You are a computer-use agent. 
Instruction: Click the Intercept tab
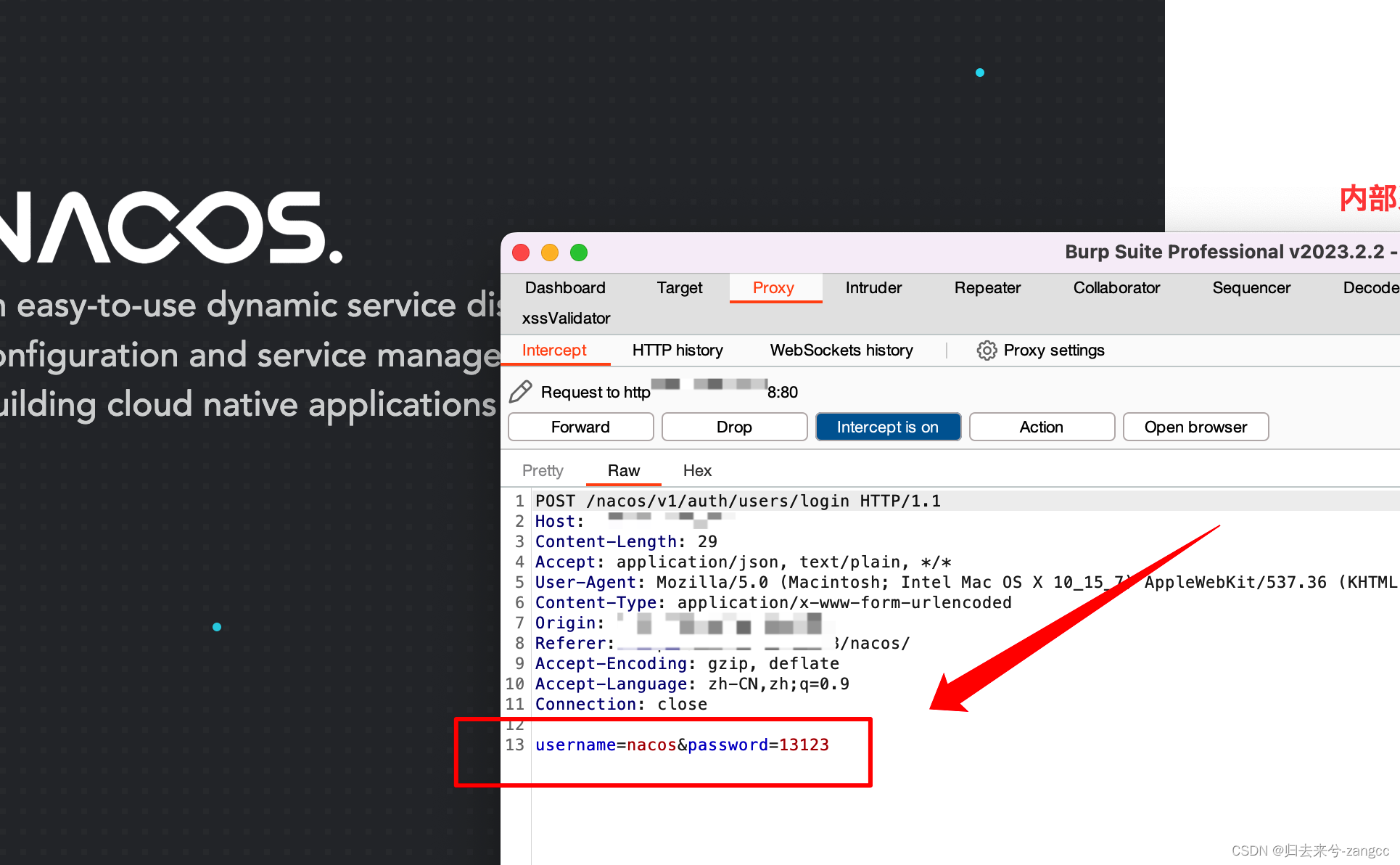tap(556, 350)
